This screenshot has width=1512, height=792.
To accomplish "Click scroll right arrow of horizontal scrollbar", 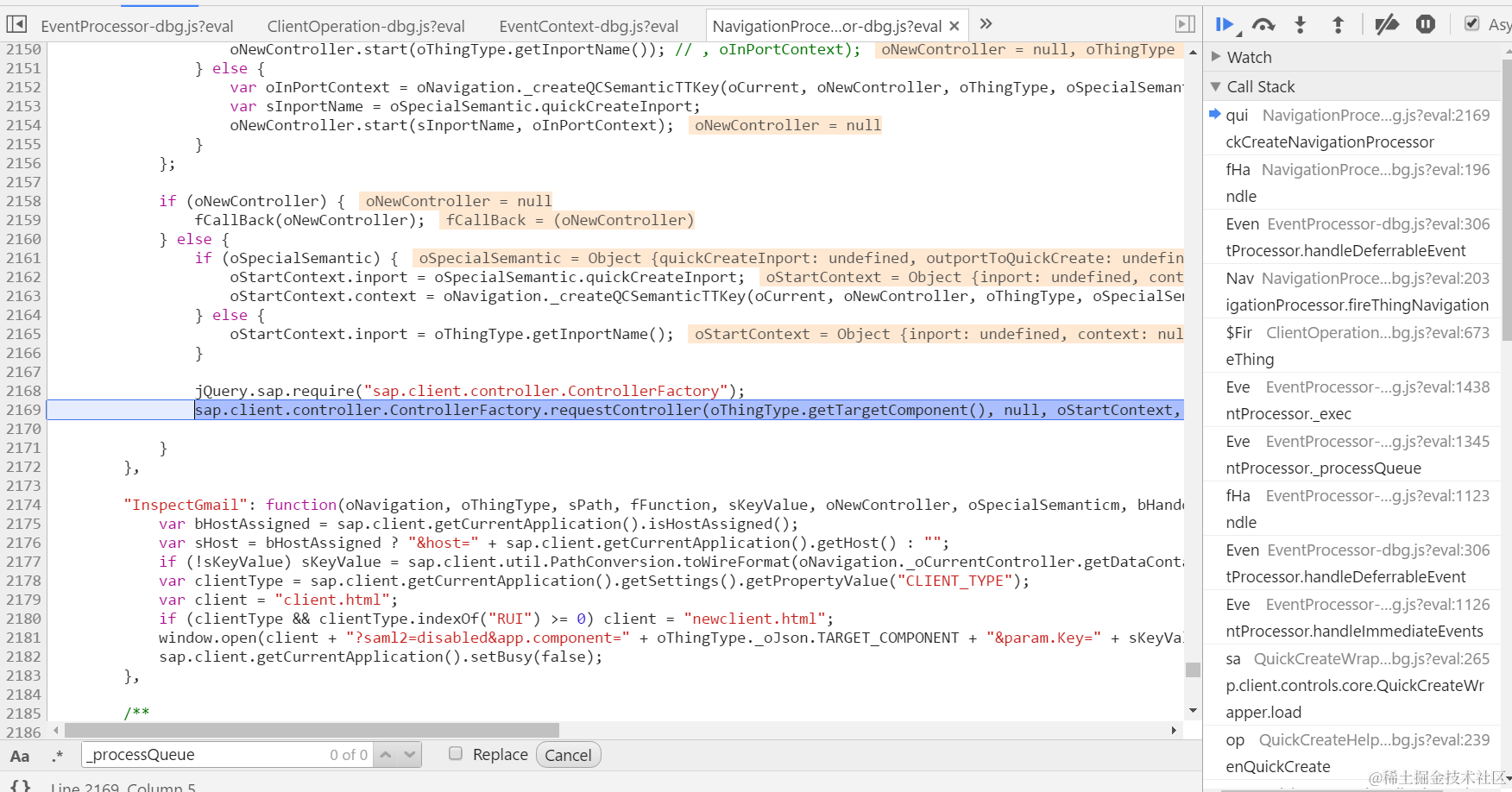I will (1174, 731).
